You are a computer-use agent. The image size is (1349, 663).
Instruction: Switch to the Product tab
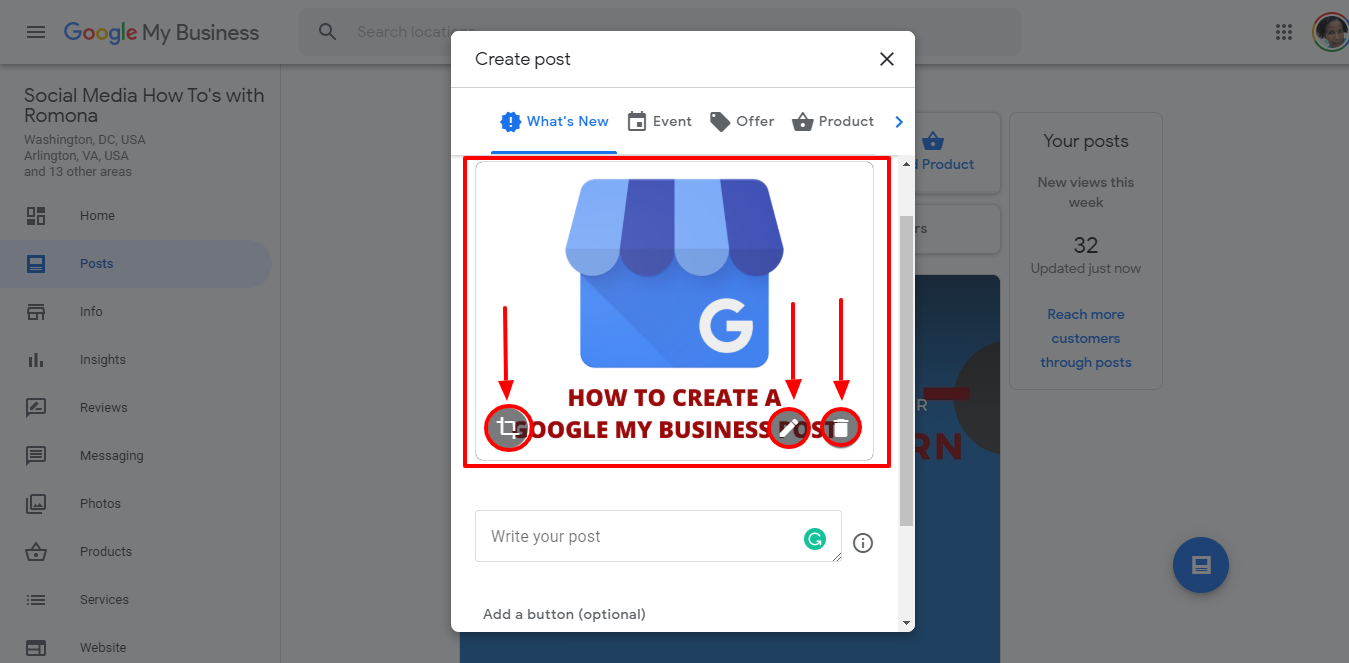pyautogui.click(x=833, y=122)
